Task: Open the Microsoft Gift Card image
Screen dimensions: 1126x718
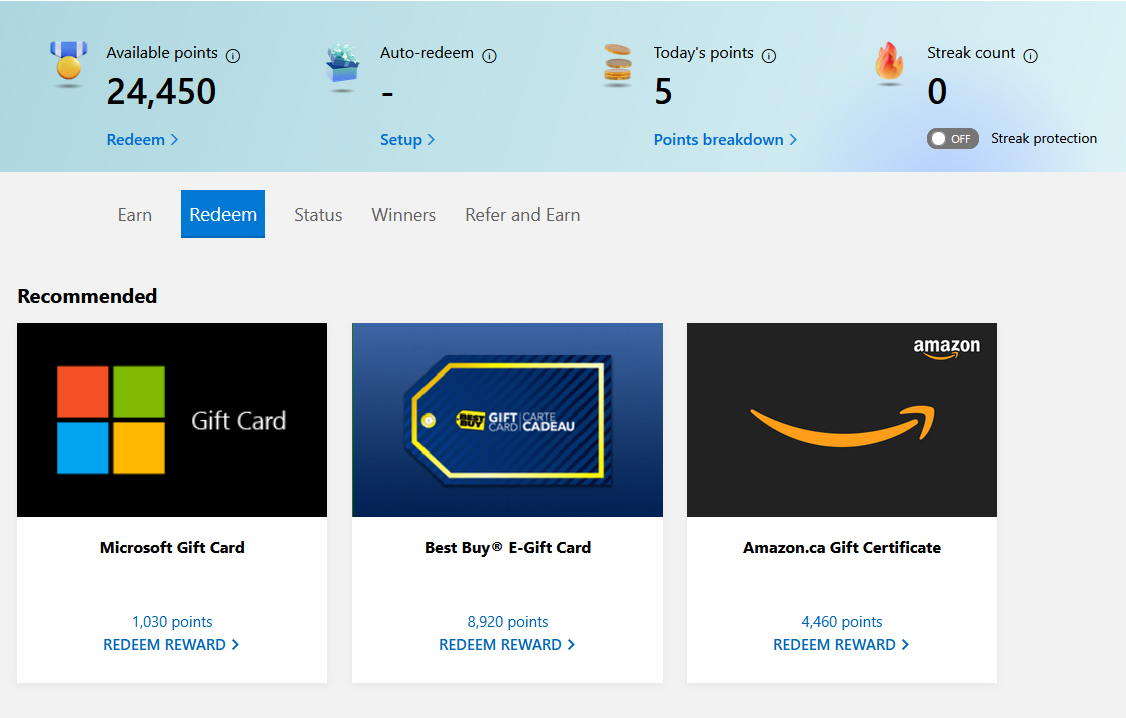Action: pyautogui.click(x=172, y=420)
